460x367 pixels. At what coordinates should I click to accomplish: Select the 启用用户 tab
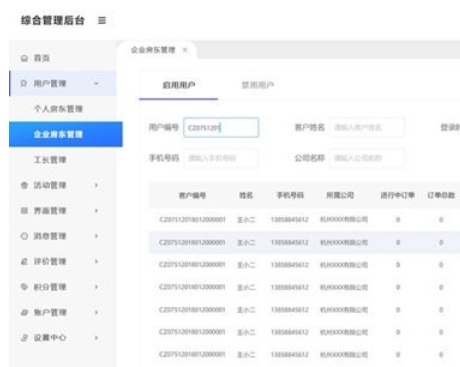(179, 85)
